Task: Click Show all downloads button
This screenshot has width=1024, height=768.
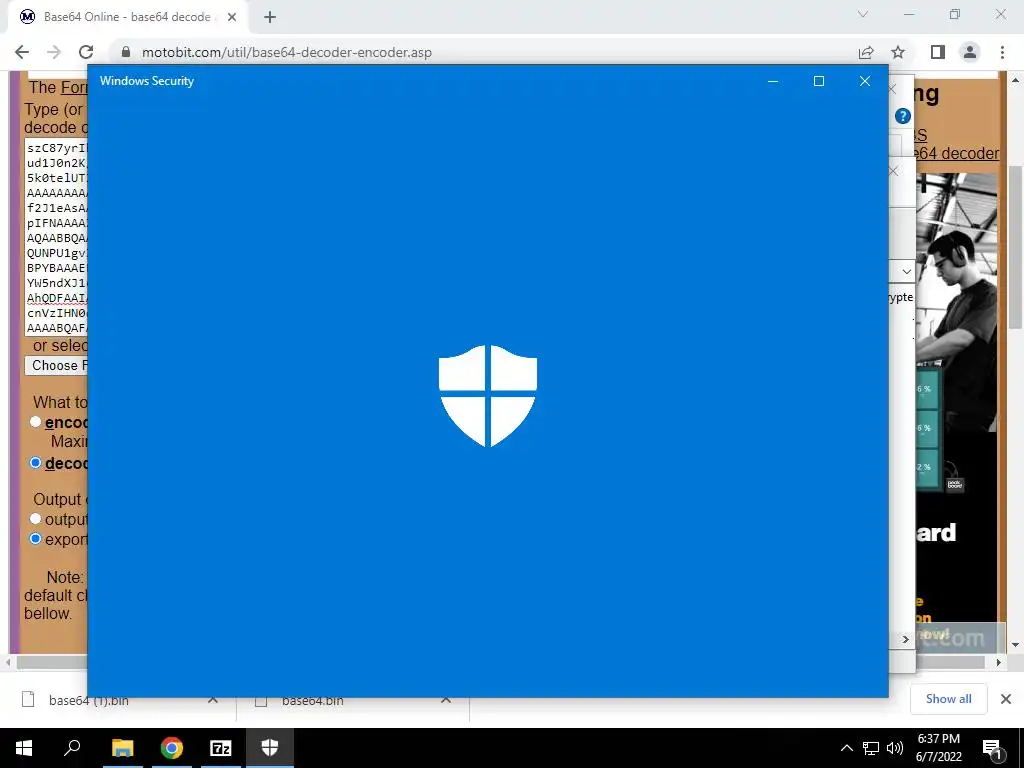Action: click(948, 699)
